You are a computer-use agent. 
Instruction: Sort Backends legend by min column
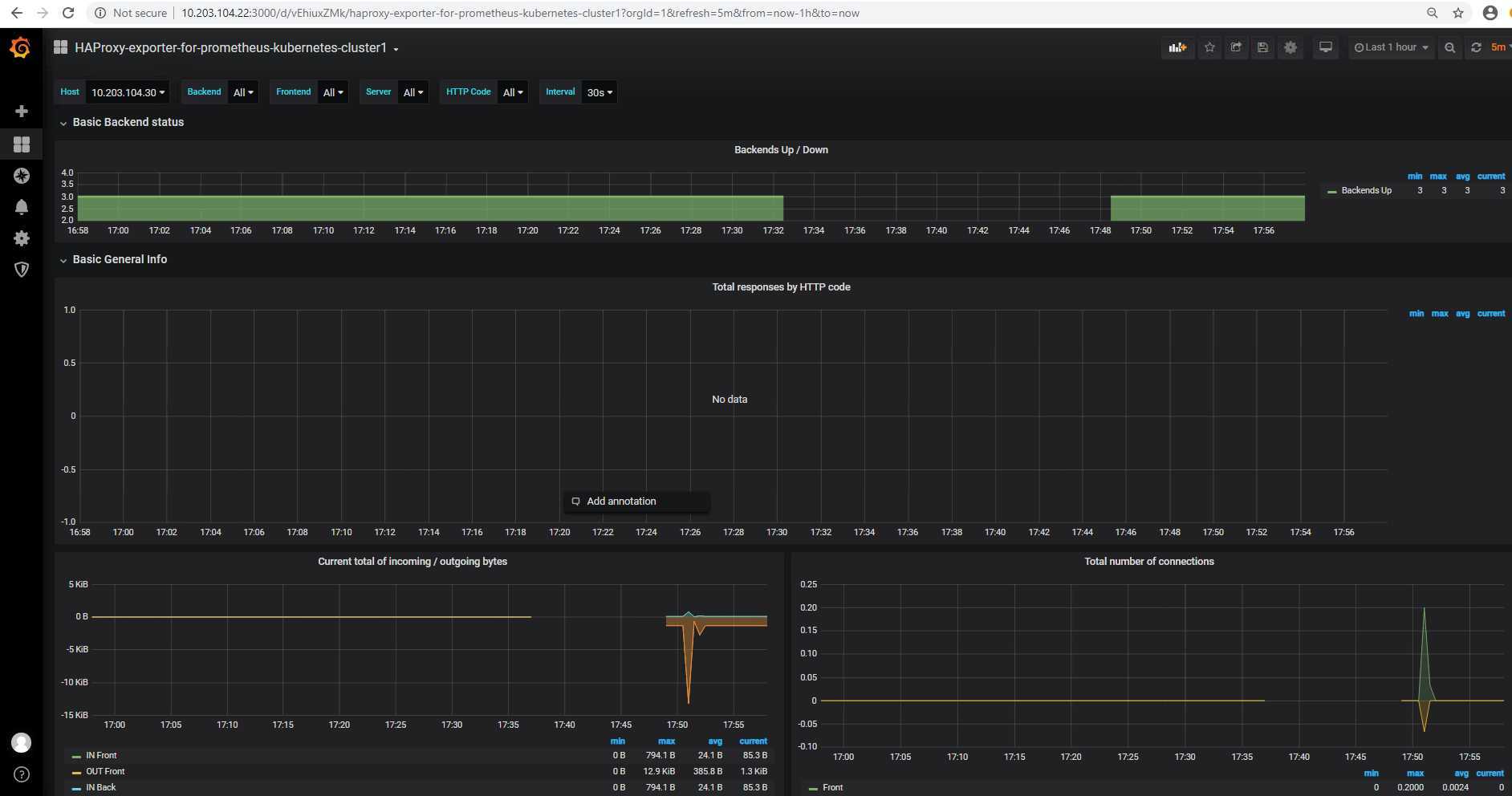pyautogui.click(x=1415, y=177)
